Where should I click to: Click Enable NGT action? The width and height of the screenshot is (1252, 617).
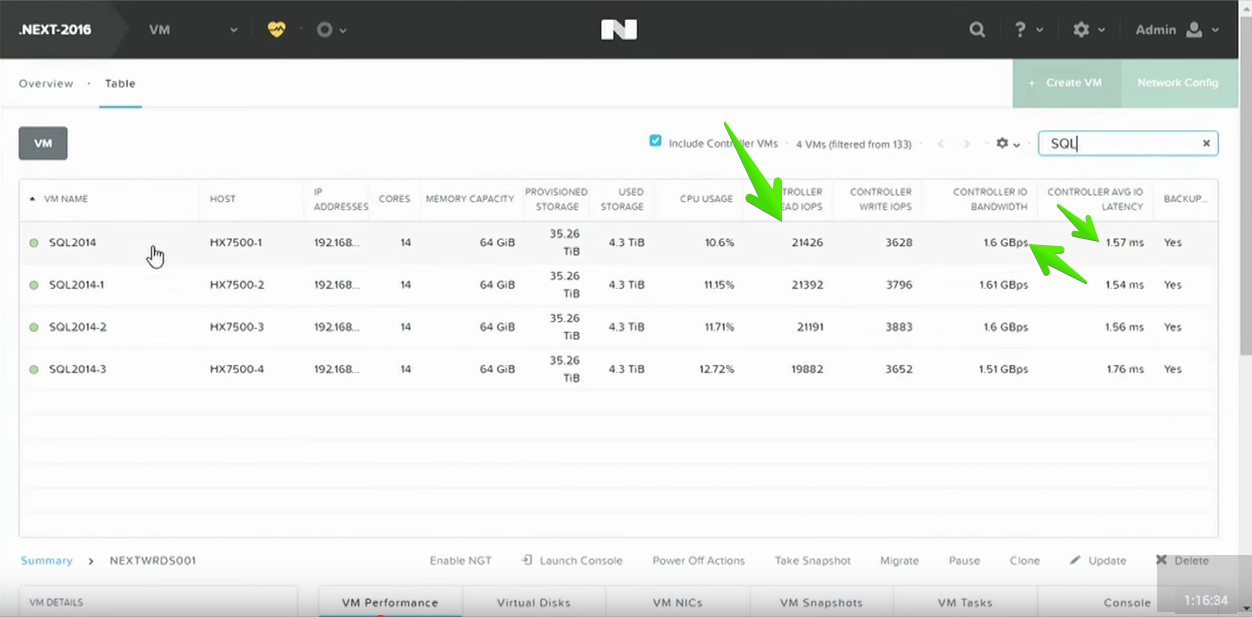click(x=461, y=561)
